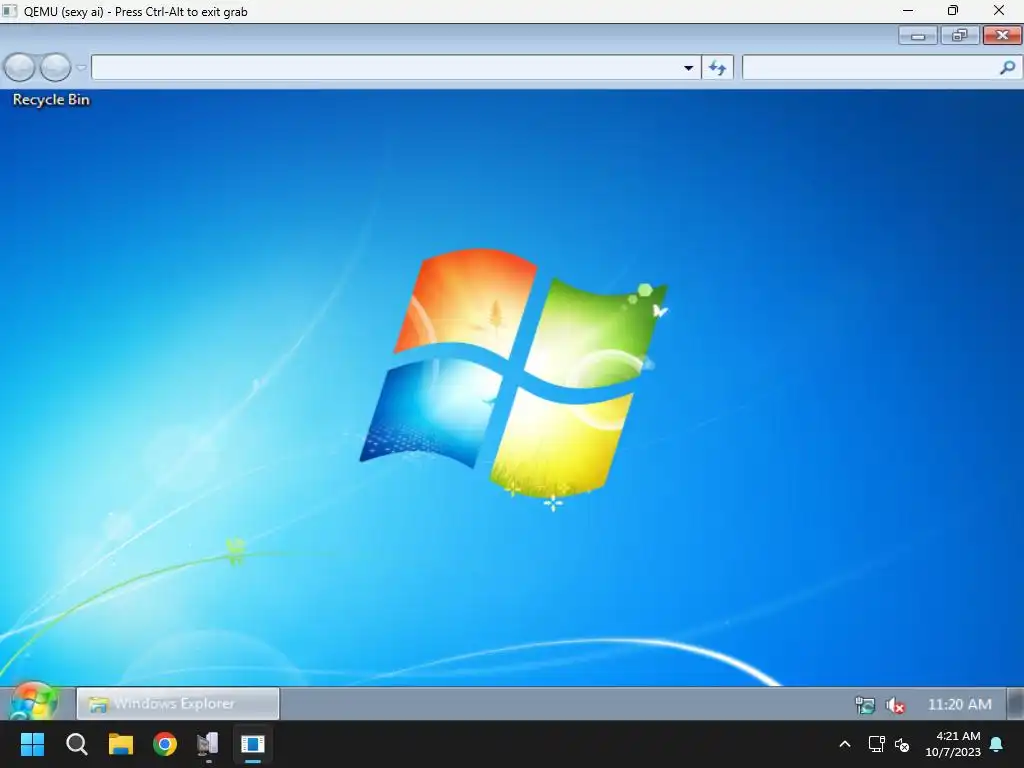Image resolution: width=1024 pixels, height=768 pixels.
Task: Open the Windows 7 Start orb
Action: click(x=34, y=702)
